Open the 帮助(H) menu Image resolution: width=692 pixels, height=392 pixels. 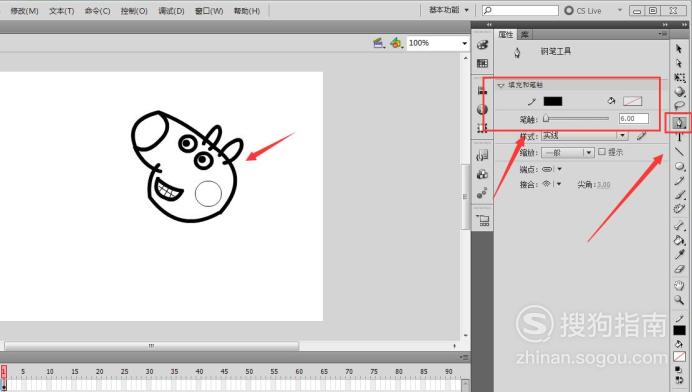pyautogui.click(x=247, y=11)
